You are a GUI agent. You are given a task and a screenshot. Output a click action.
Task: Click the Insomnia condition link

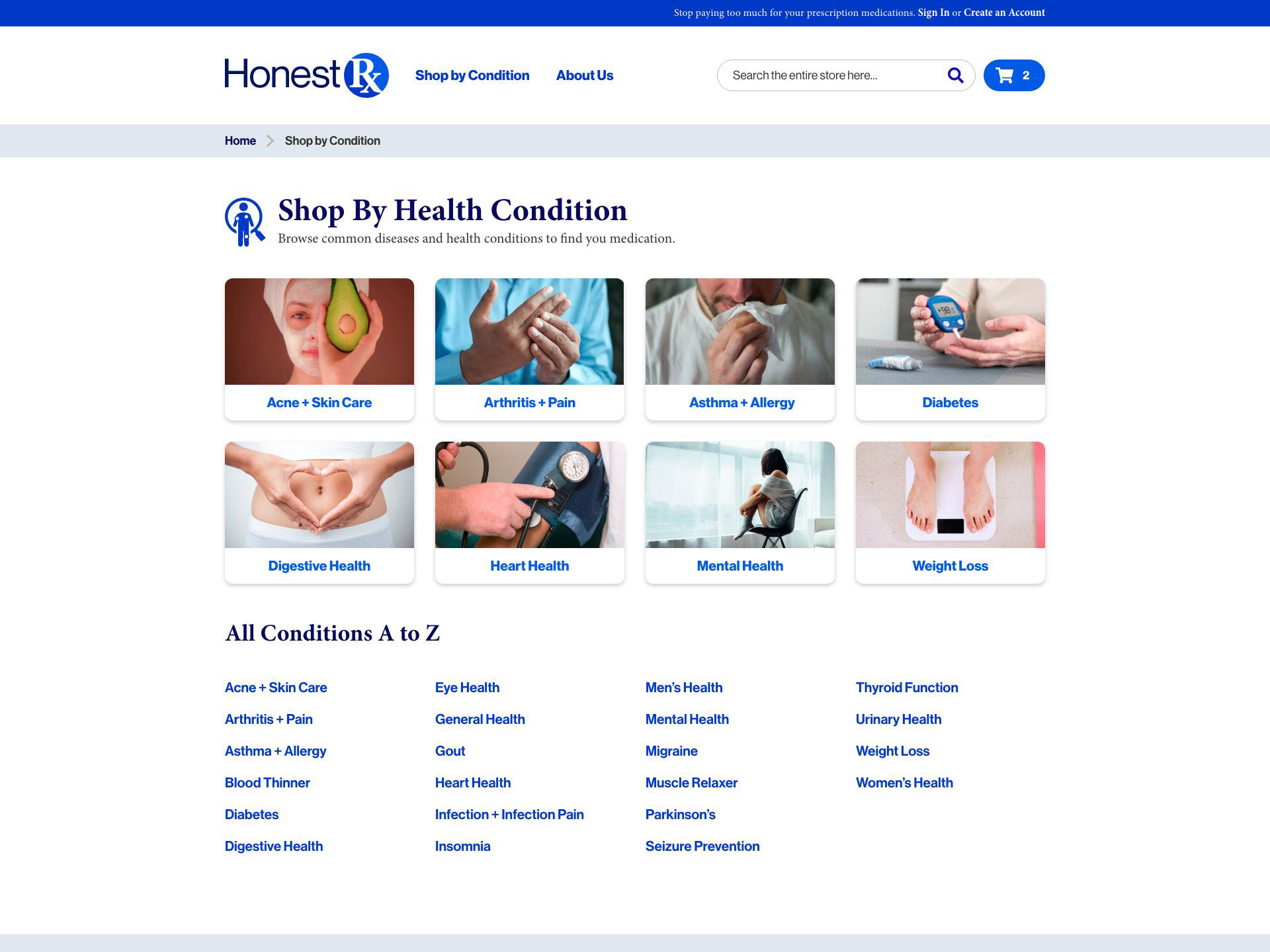pyautogui.click(x=462, y=846)
